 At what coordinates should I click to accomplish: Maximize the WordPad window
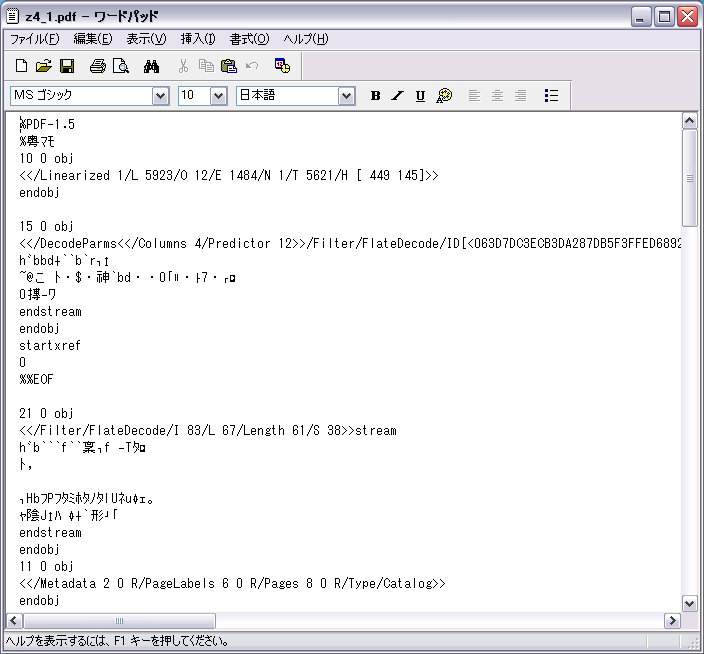tap(664, 17)
